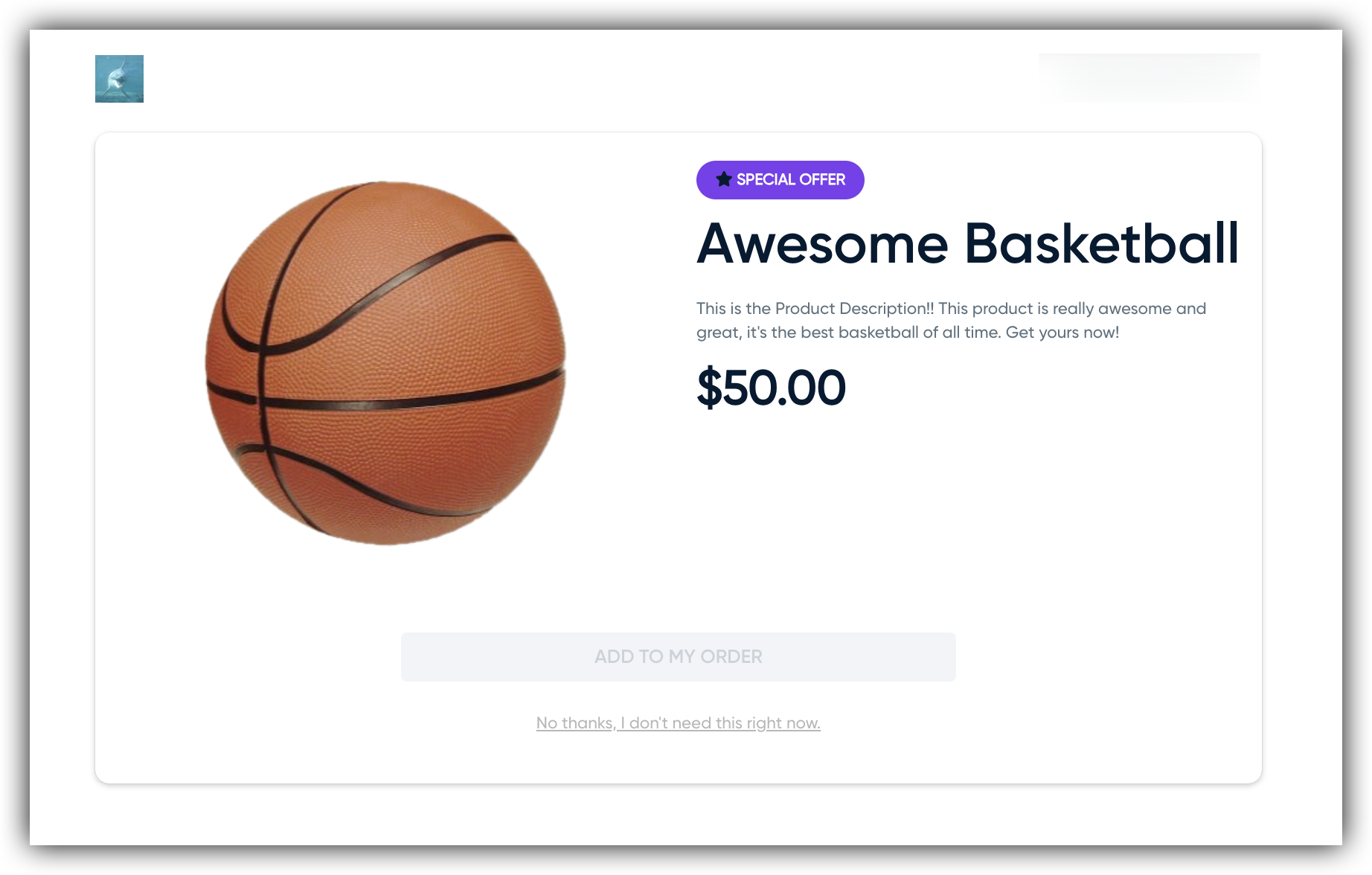Click the dollar sign in the price
This screenshot has height=875, width=1372.
point(709,388)
